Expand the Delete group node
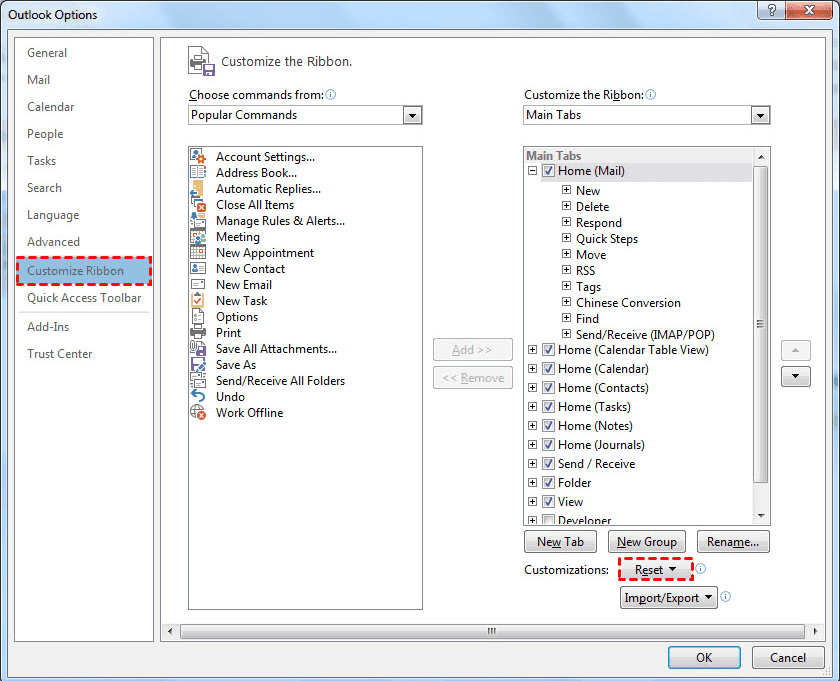Screen dimensions: 840x681 click(x=566, y=206)
